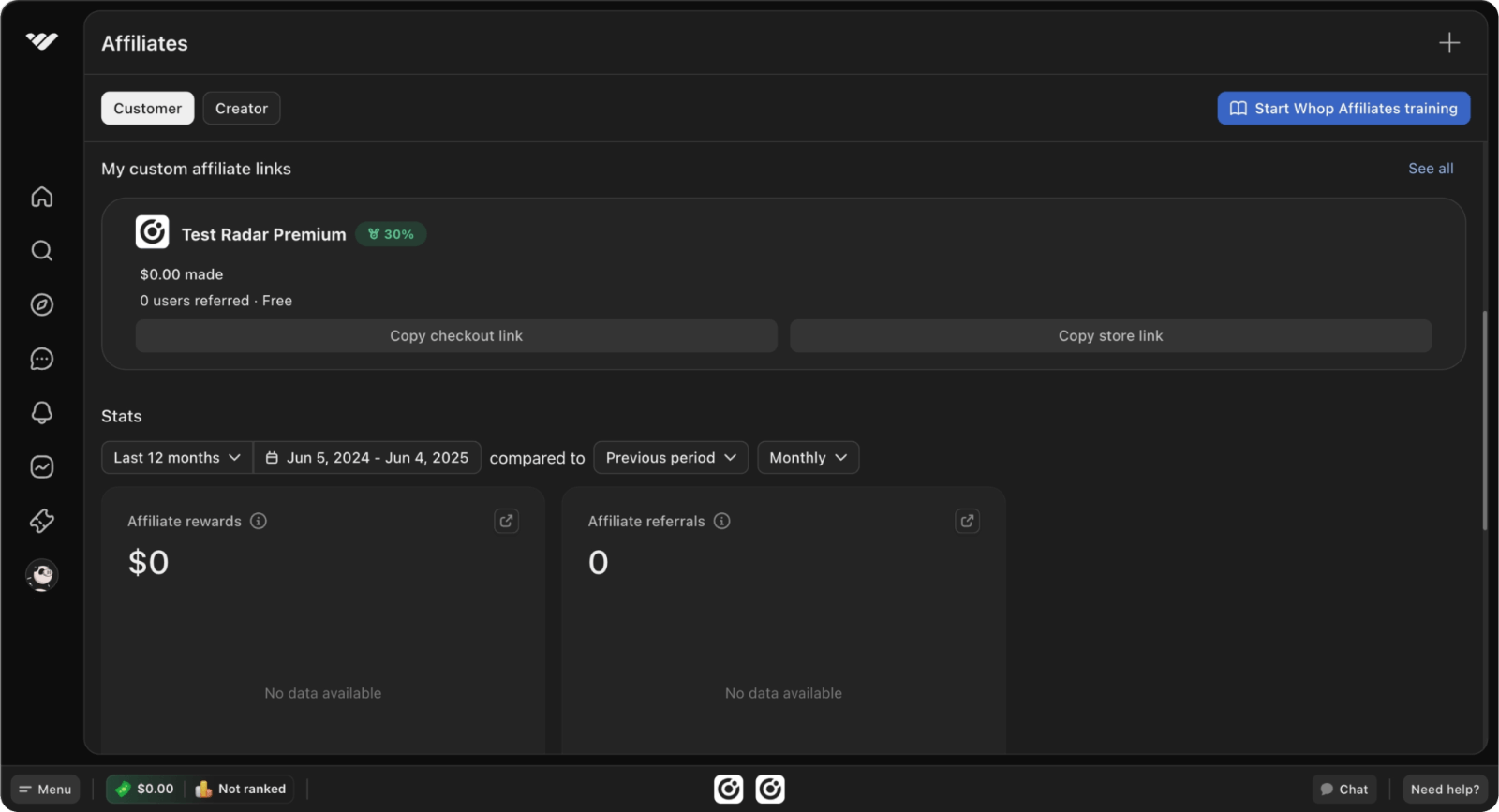1499x812 pixels.
Task: Open the Previous period dropdown
Action: (671, 458)
